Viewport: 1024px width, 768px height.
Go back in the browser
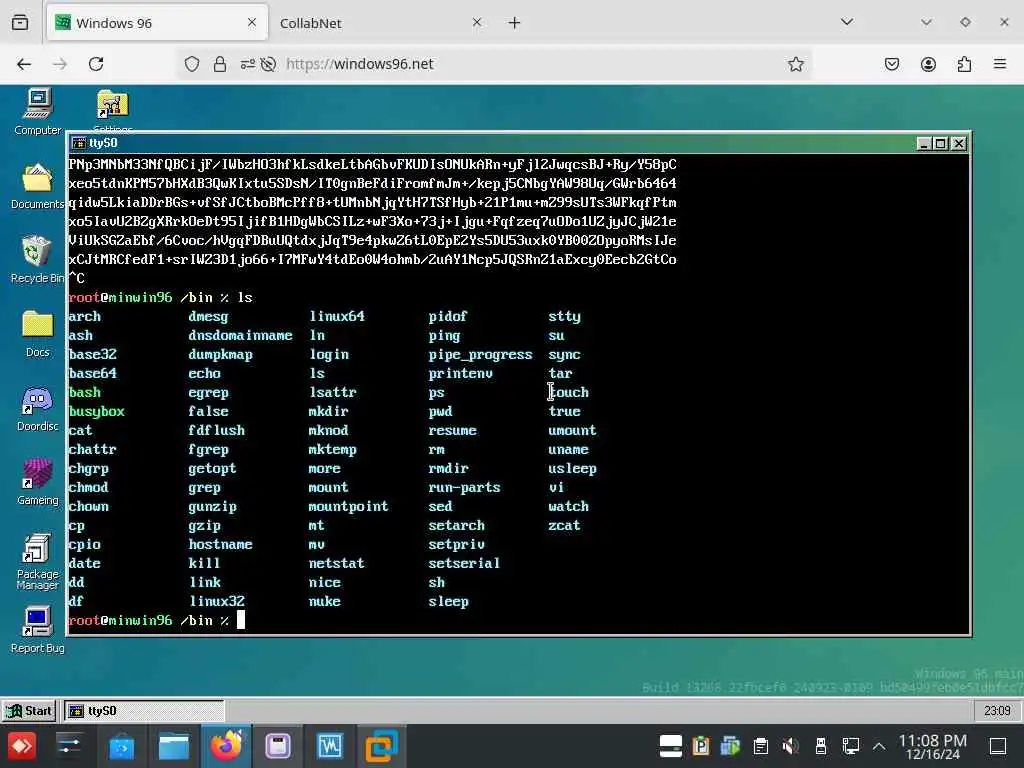pos(24,64)
